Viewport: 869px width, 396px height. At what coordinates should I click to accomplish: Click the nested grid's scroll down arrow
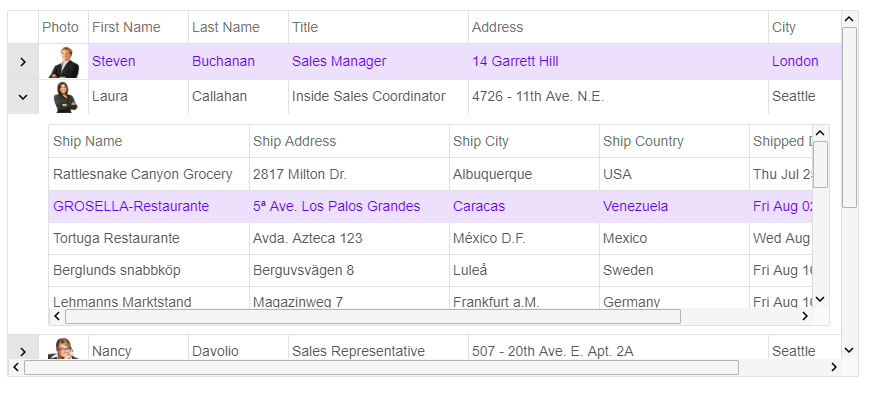[820, 300]
